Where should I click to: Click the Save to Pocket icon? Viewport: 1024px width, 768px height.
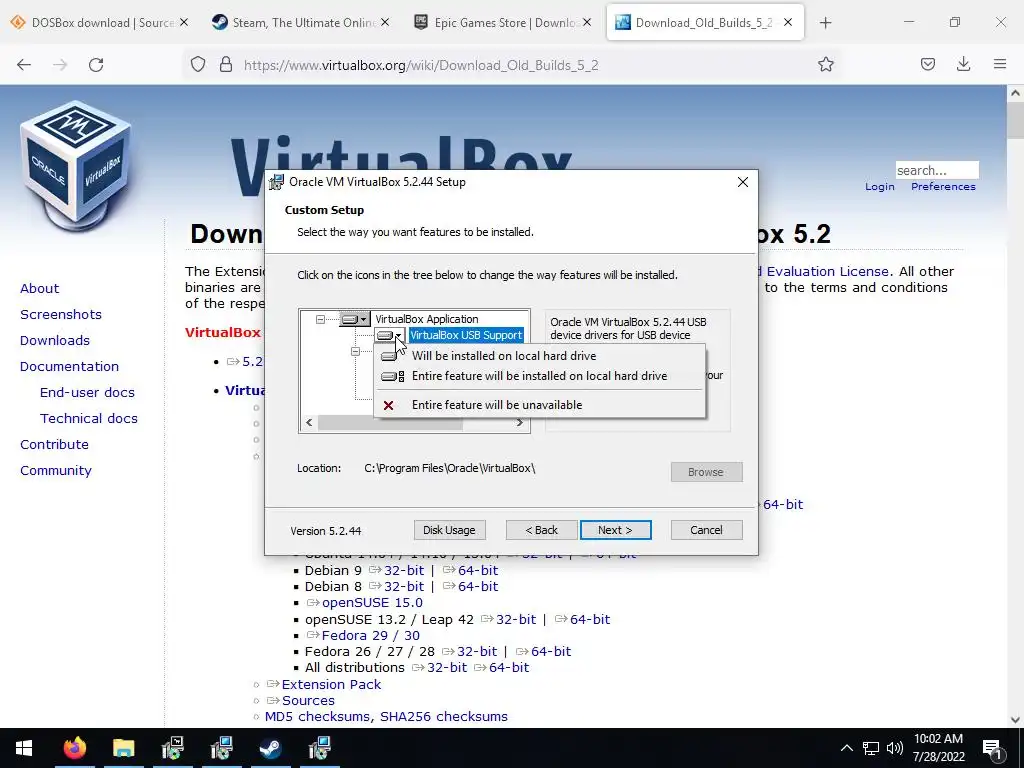pos(928,65)
